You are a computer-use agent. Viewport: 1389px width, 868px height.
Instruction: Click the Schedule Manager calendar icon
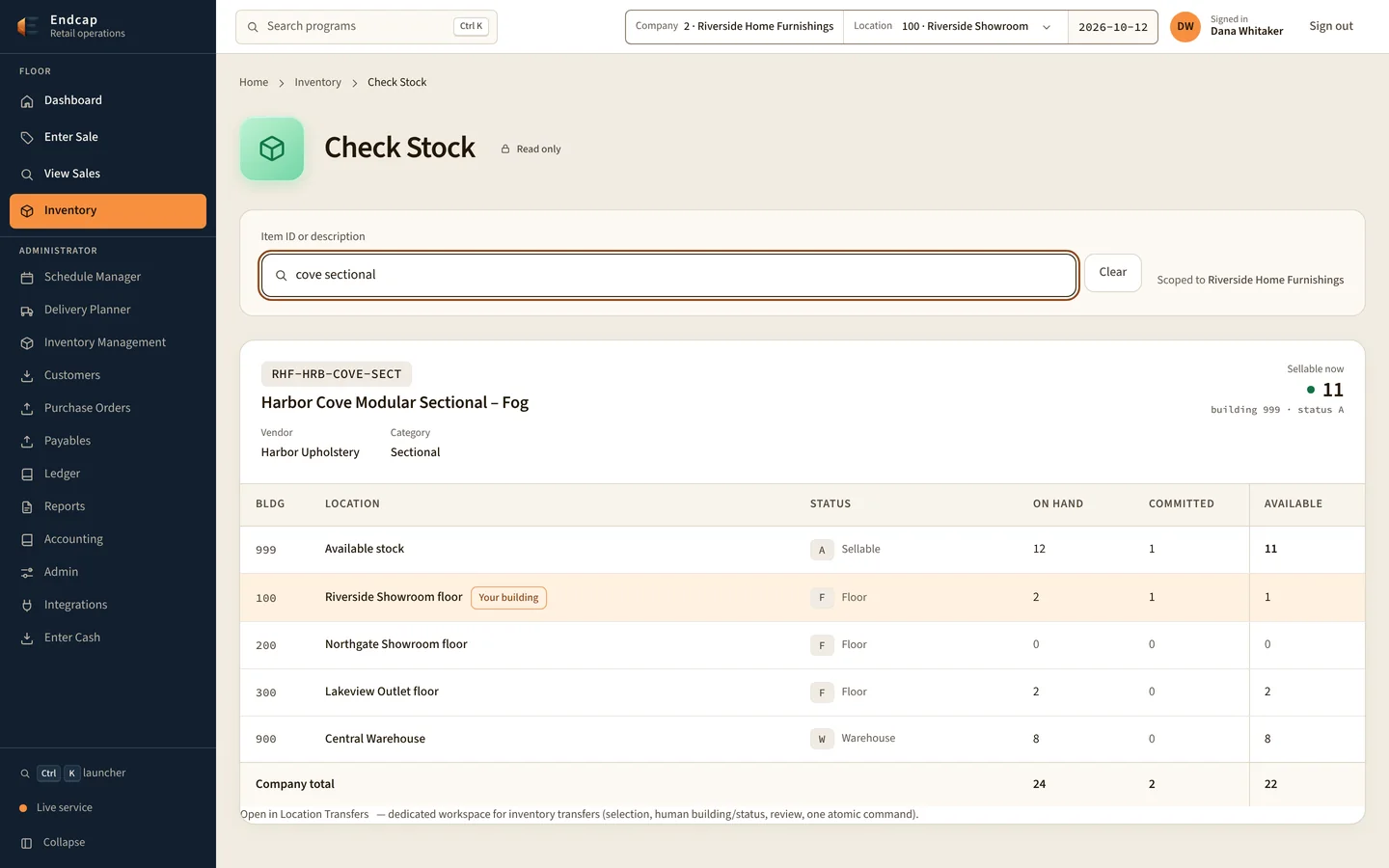click(27, 278)
